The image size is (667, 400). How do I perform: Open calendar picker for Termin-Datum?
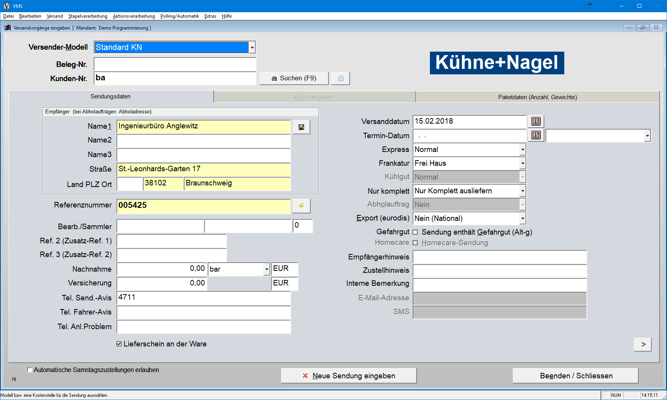(x=536, y=136)
